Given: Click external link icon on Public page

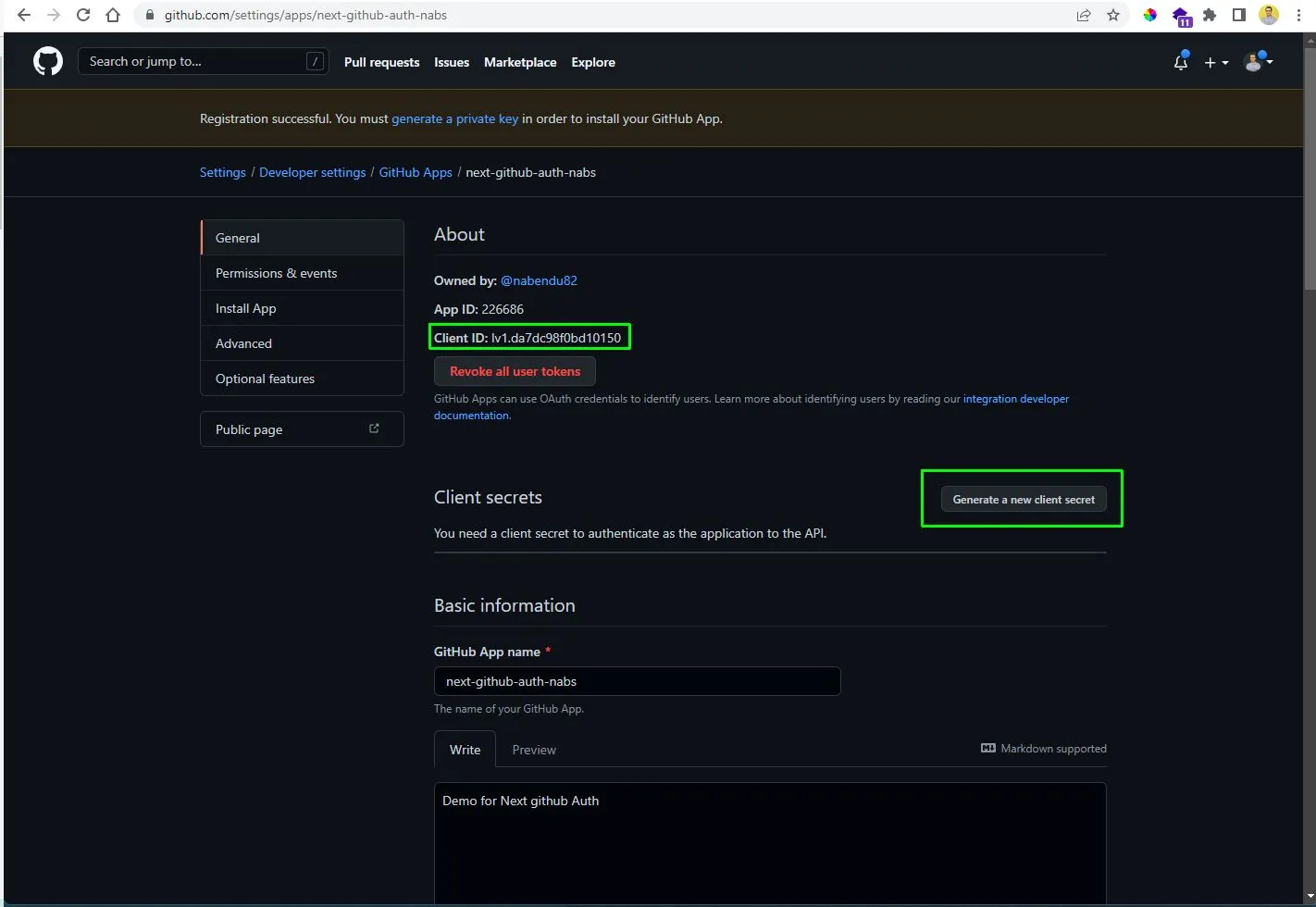Looking at the screenshot, I should click(x=374, y=429).
